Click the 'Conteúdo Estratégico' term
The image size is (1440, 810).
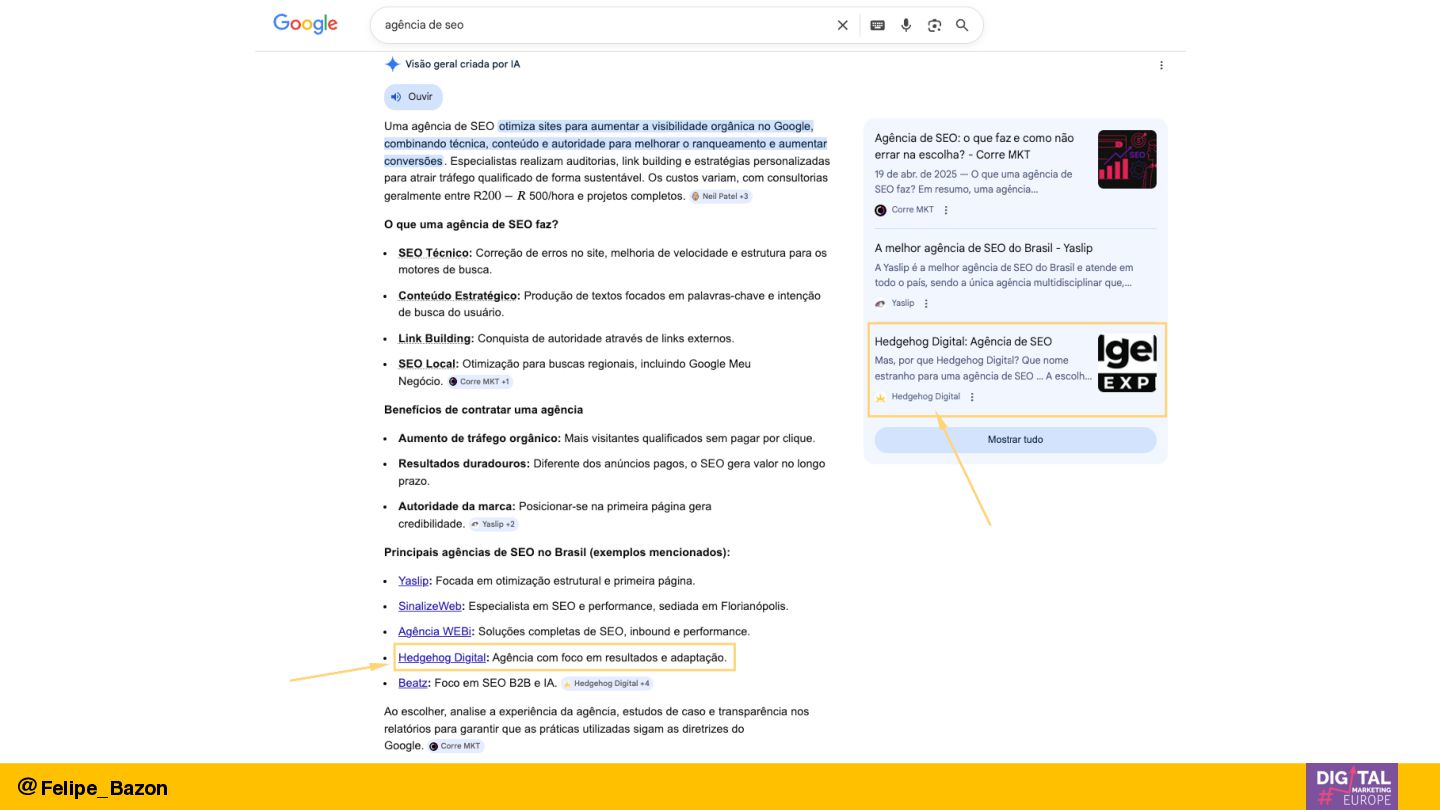(459, 296)
